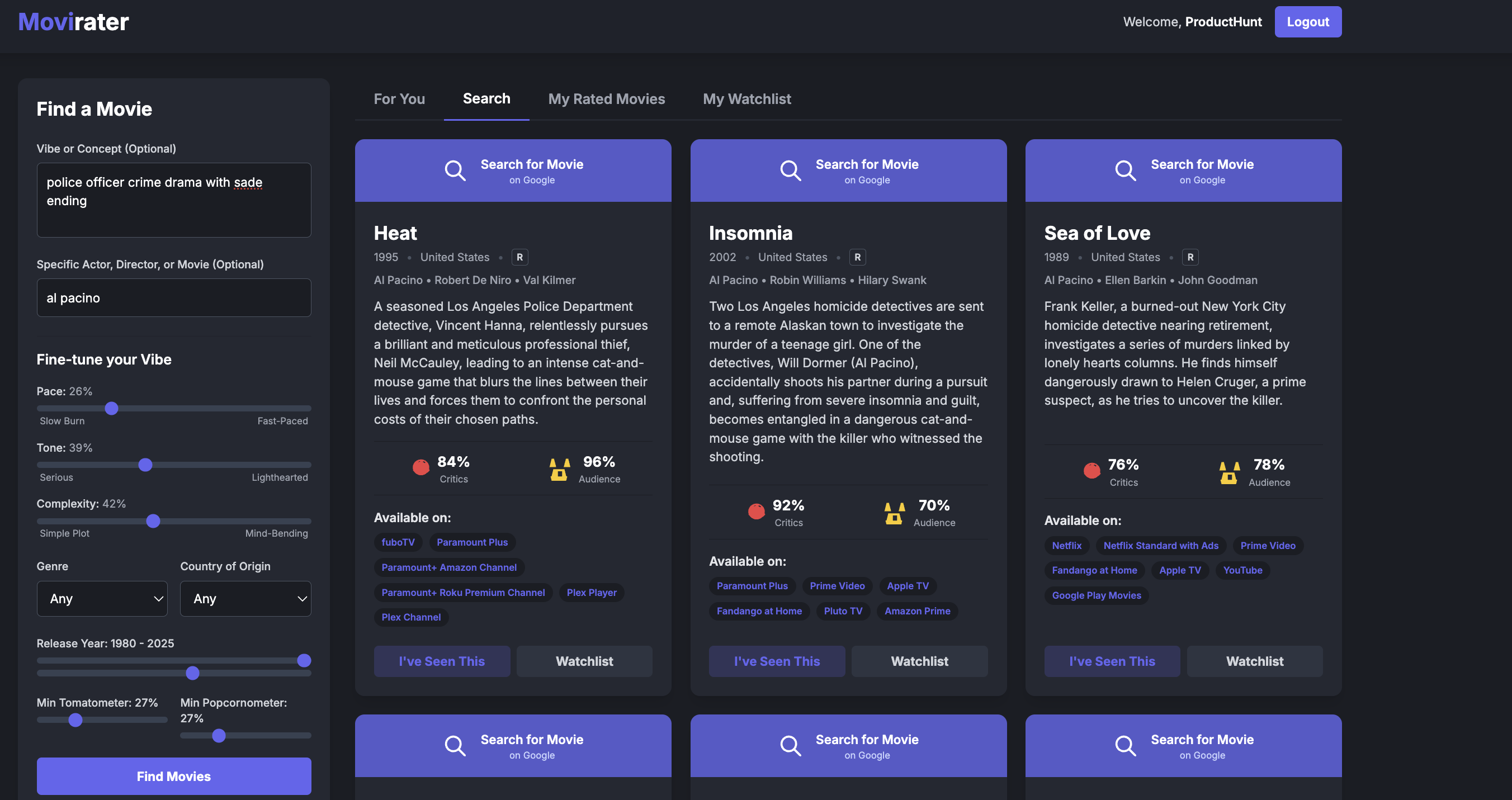The width and height of the screenshot is (1512, 800).
Task: Click the Movirater logo
Action: 73,22
